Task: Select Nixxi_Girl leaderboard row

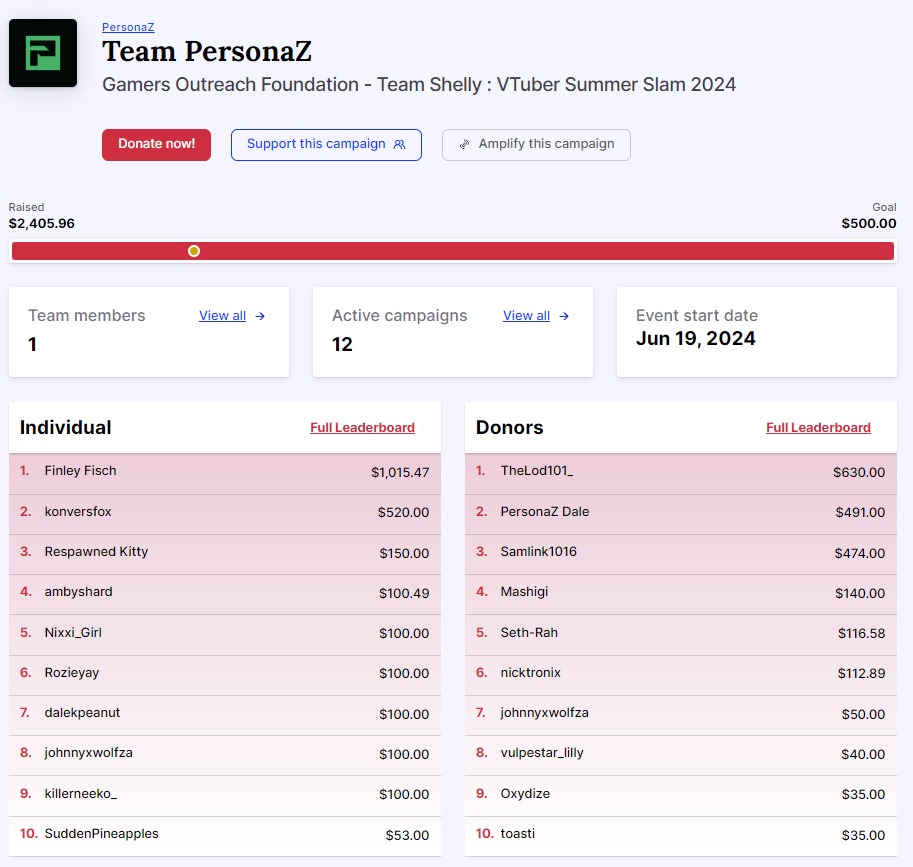Action: (x=225, y=635)
